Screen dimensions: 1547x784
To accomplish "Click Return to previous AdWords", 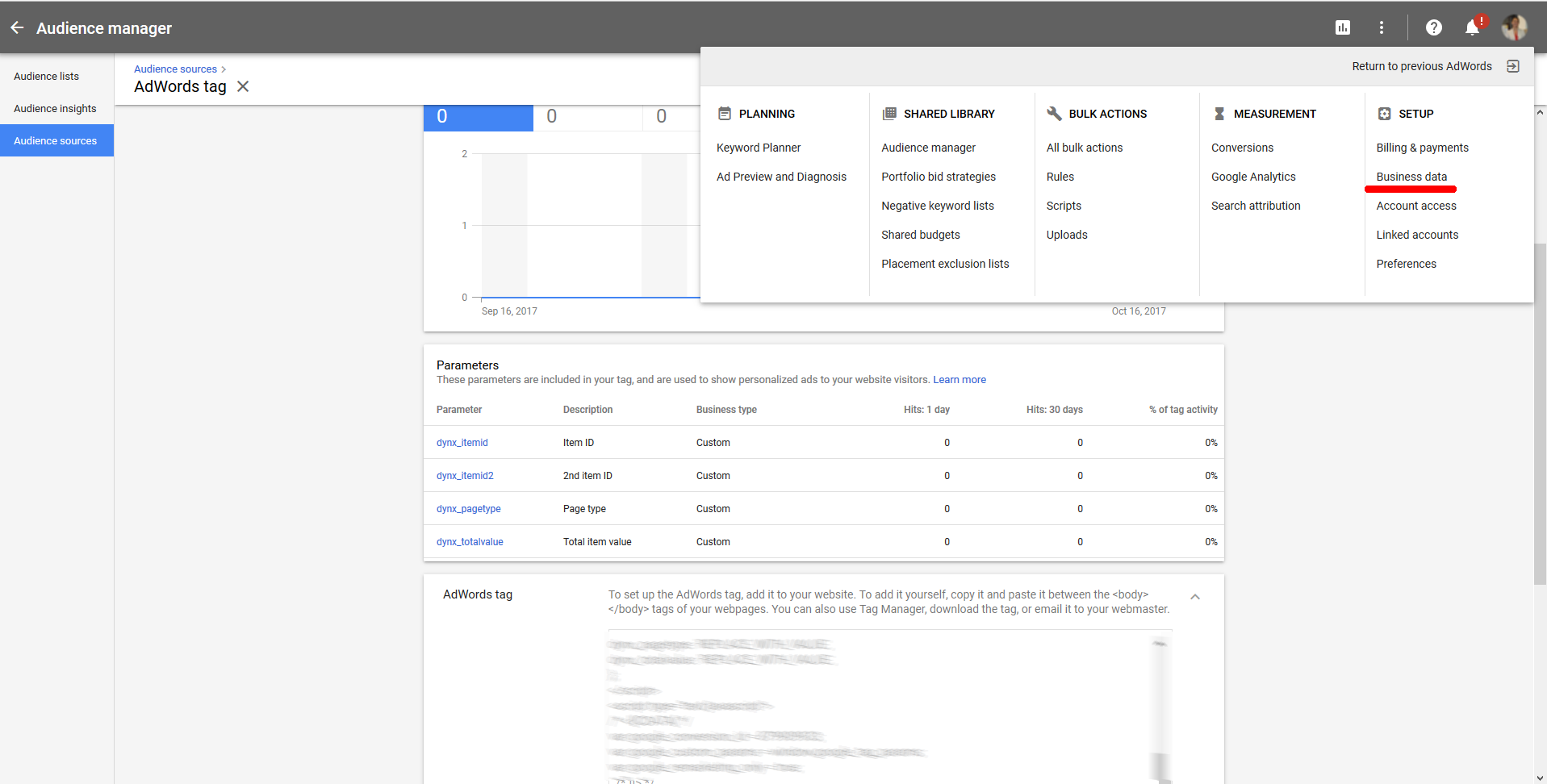I will [1421, 66].
